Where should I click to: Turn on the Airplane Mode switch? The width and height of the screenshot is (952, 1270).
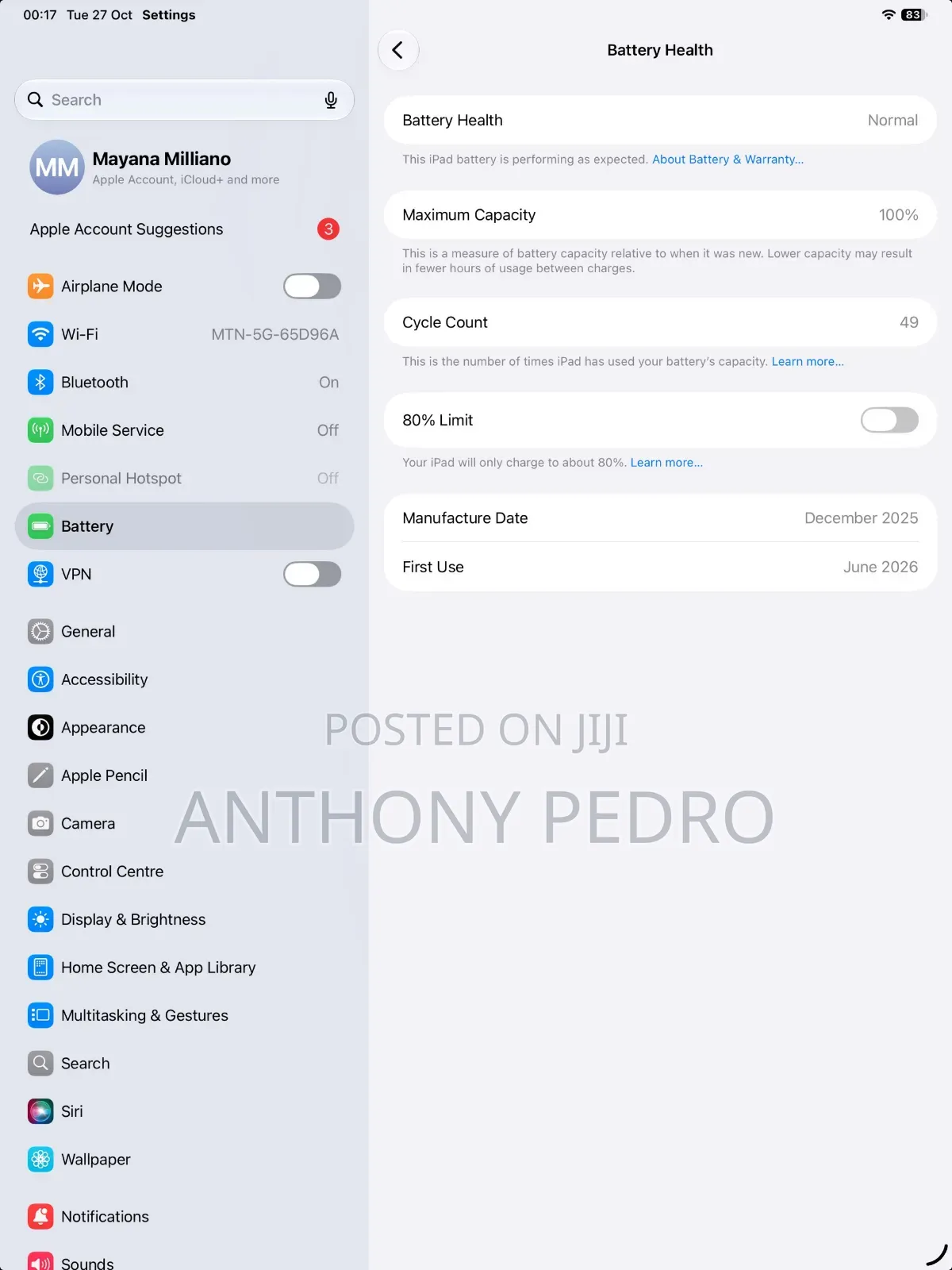click(313, 287)
